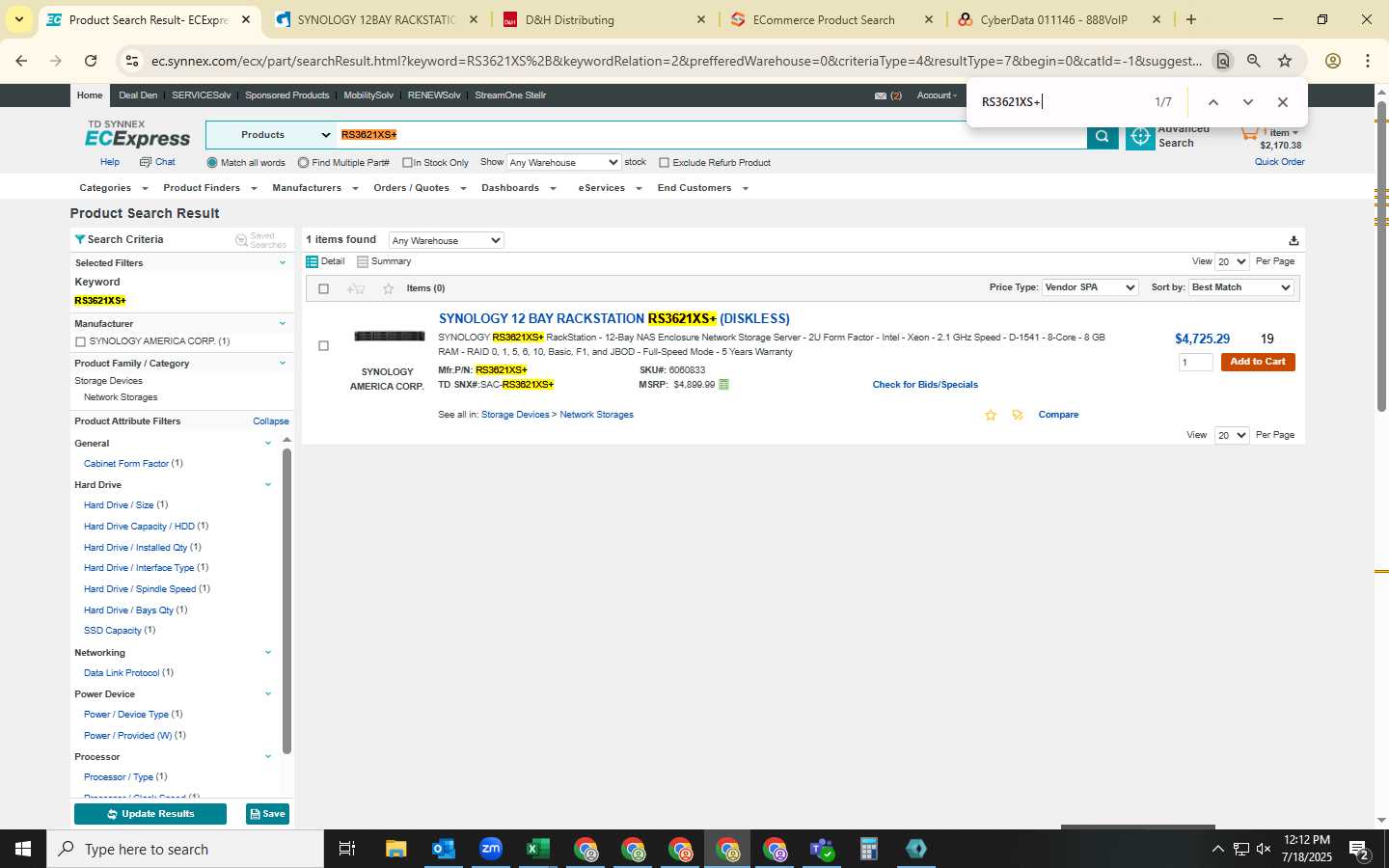Open Price Type Vendor SPA dropdown

(1090, 287)
